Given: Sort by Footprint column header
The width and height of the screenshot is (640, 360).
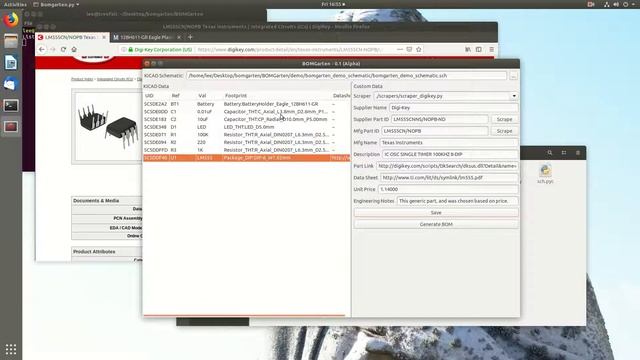Looking at the screenshot, I should pyautogui.click(x=236, y=96).
